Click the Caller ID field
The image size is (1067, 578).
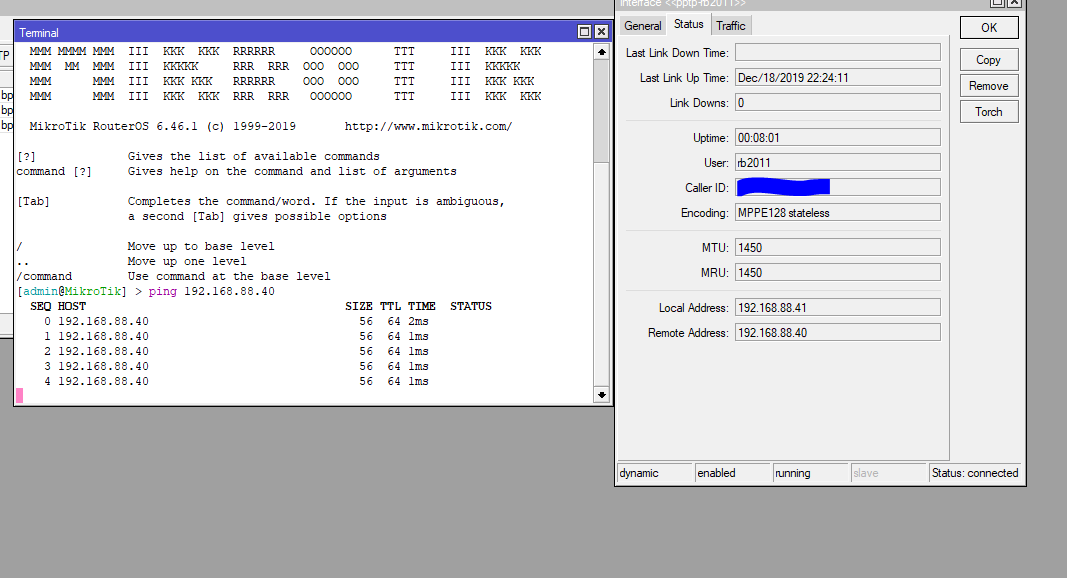(838, 187)
